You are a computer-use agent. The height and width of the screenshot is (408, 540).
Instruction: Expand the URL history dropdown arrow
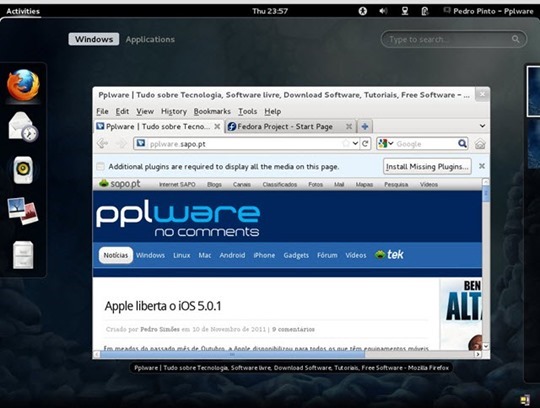tap(355, 144)
